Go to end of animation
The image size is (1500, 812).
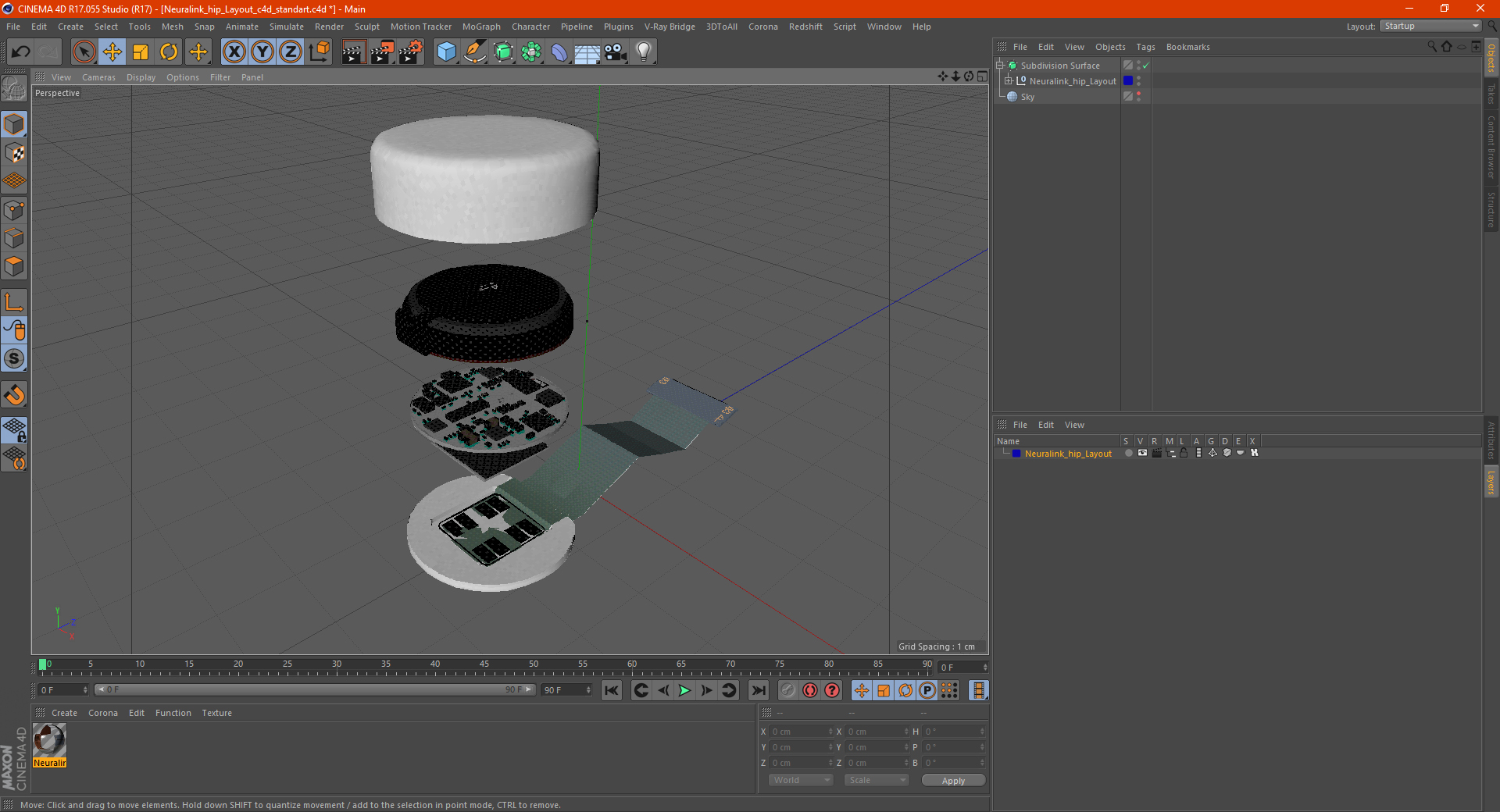(758, 690)
